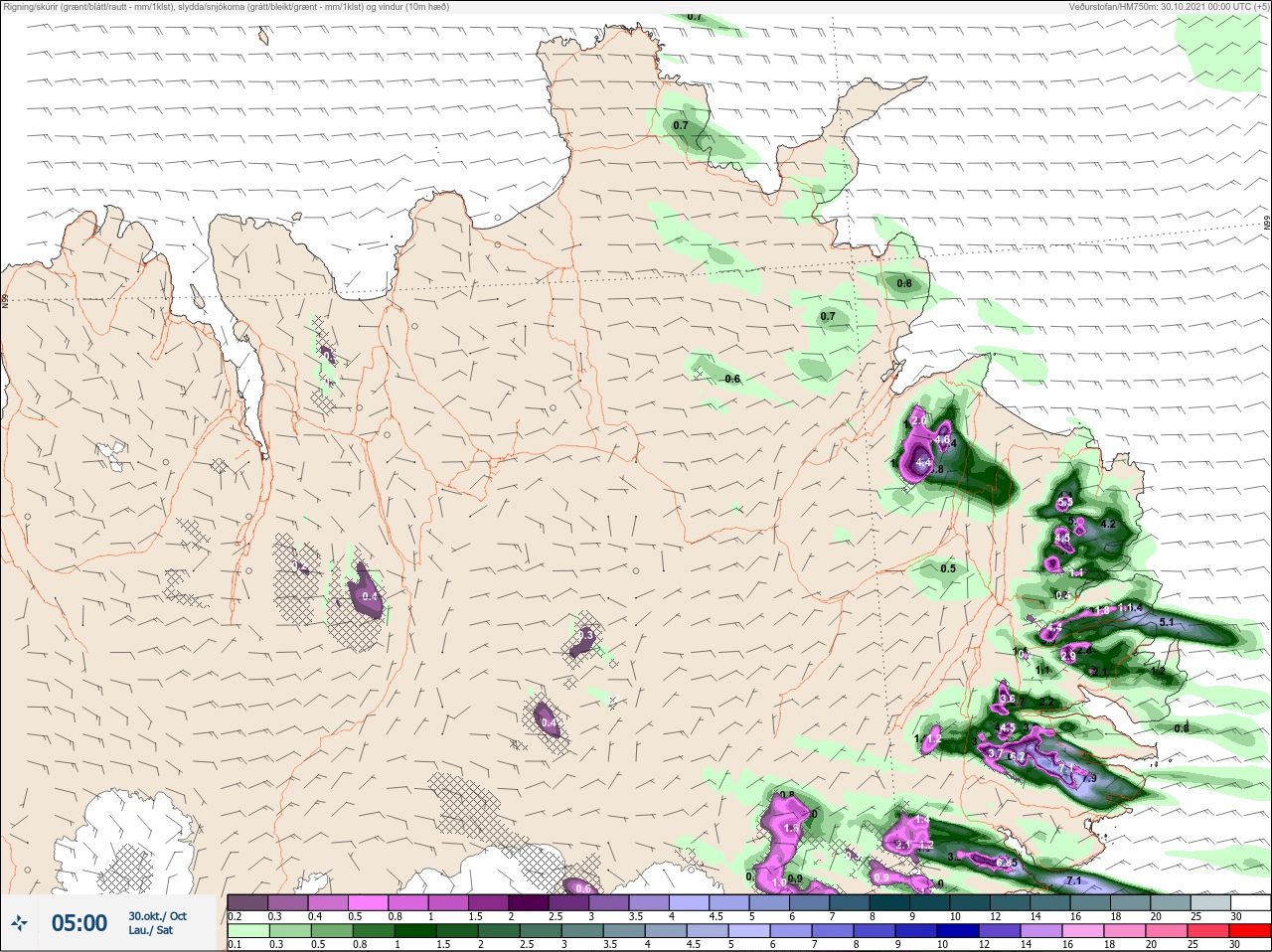The height and width of the screenshot is (952, 1272).
Task: Select pale green swatch between 0.1 and 0.3, bottom legend row
Action: click(x=248, y=931)
